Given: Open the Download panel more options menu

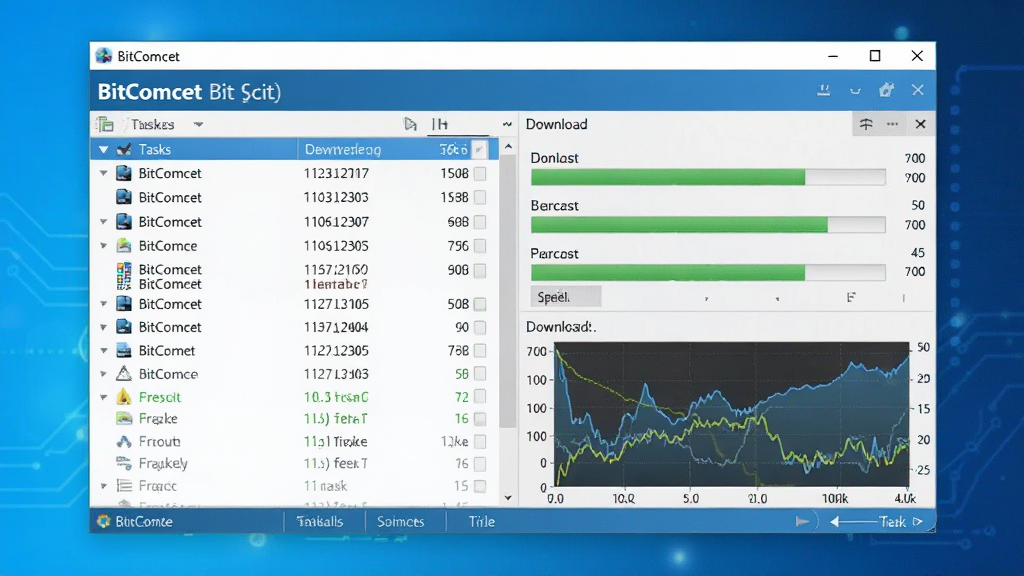Looking at the screenshot, I should pyautogui.click(x=892, y=124).
